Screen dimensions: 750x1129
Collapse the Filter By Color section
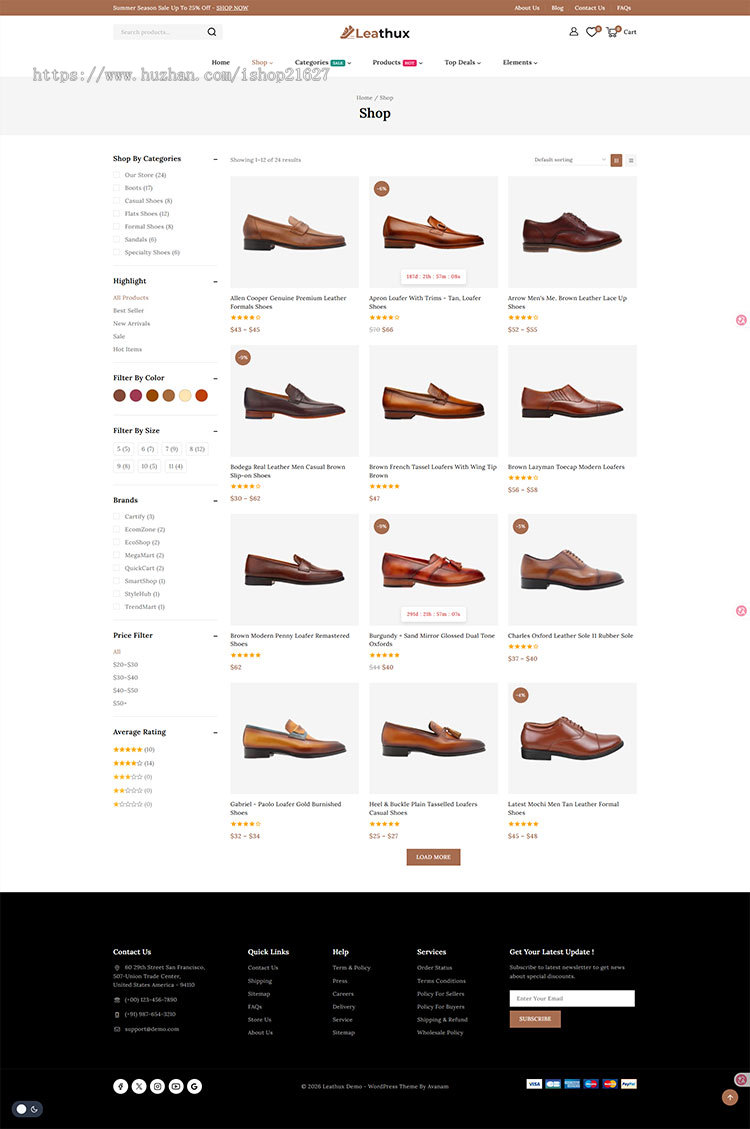tap(214, 378)
